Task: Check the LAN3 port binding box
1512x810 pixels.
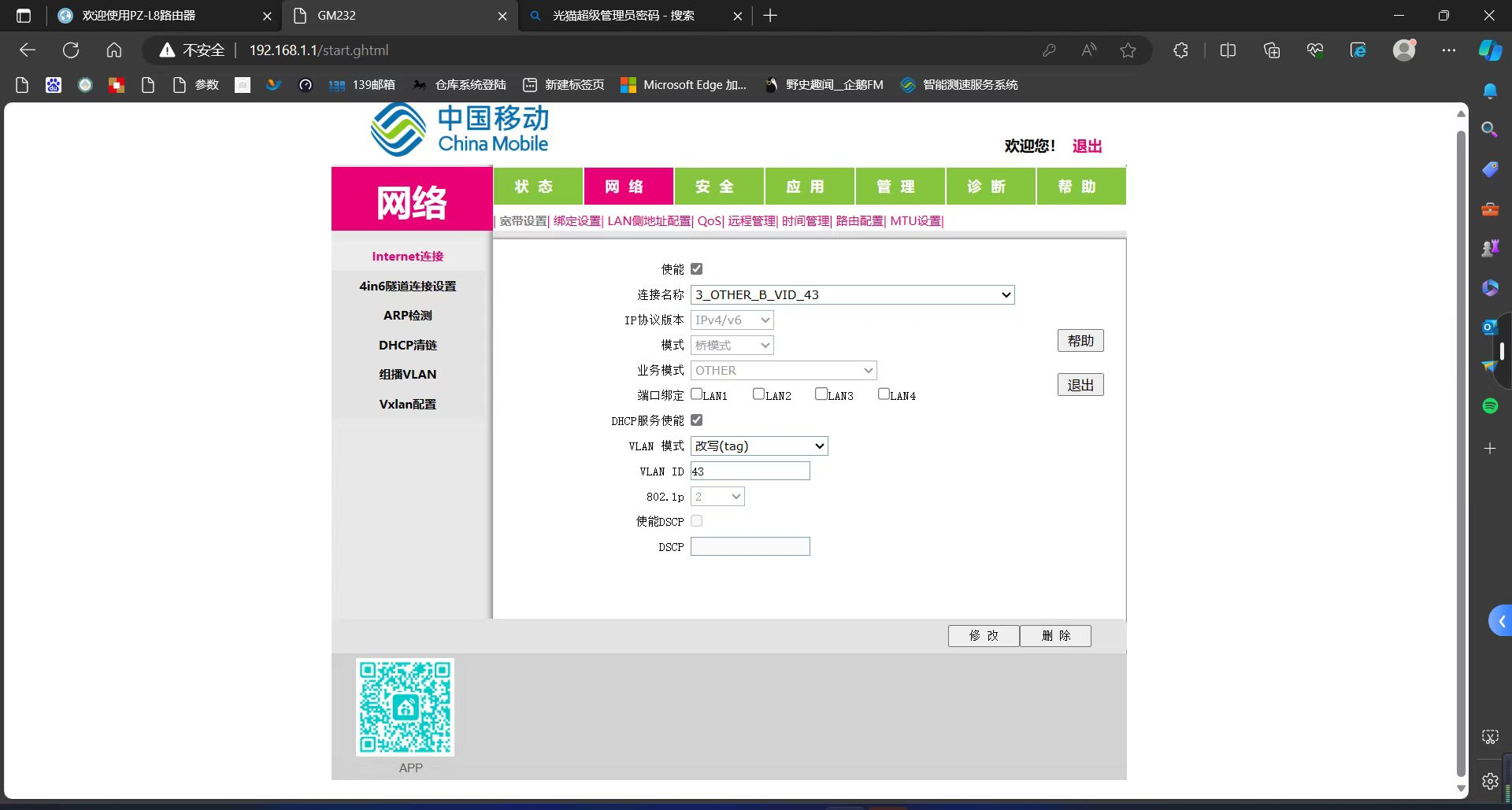Action: (x=821, y=394)
